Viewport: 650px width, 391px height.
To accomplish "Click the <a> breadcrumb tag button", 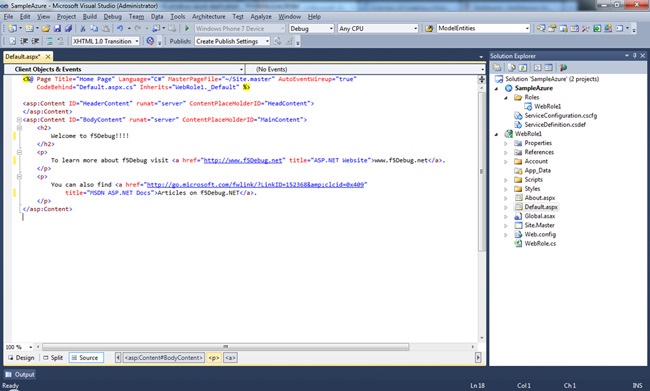I will tap(230, 357).
